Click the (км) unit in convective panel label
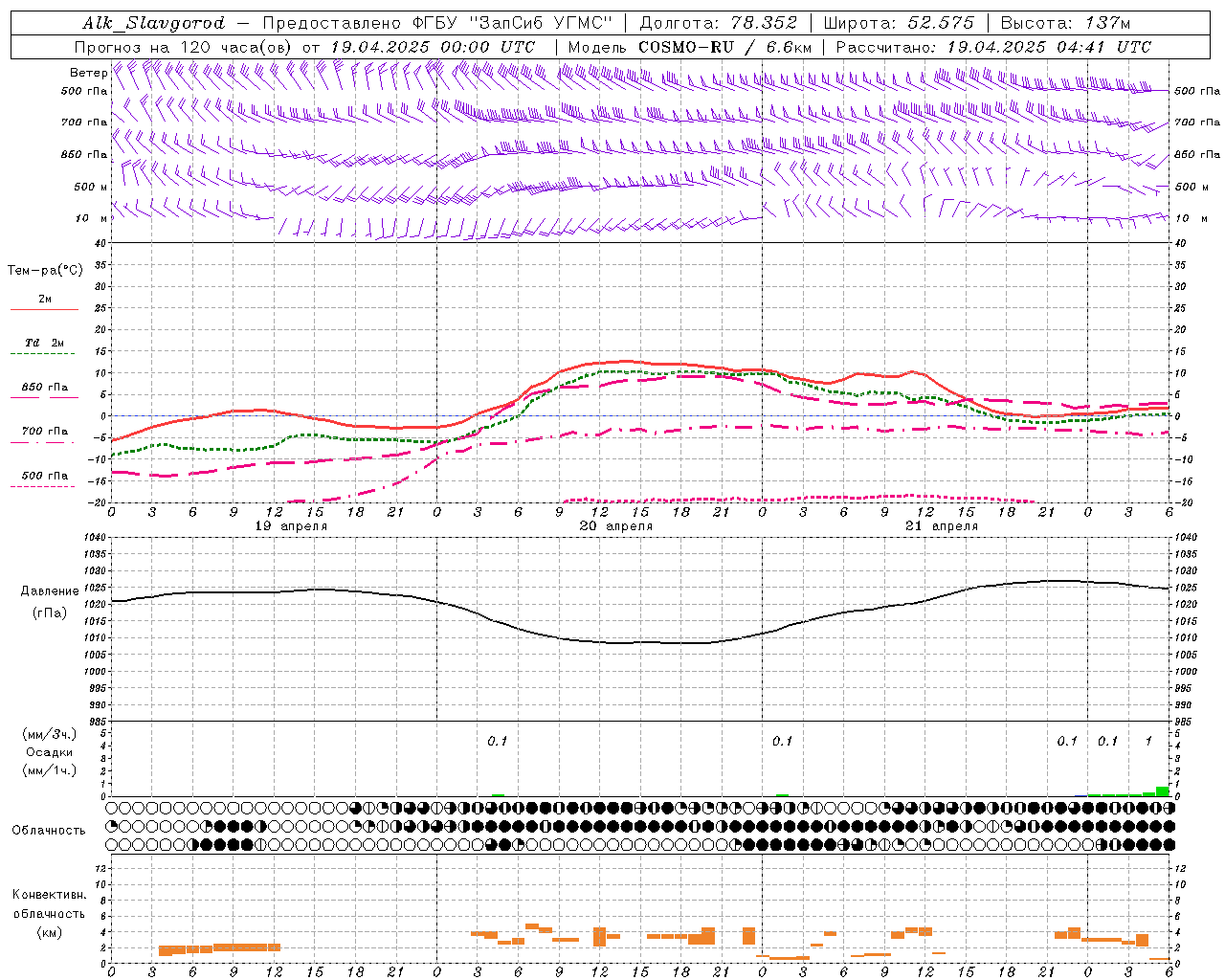1225x980 pixels. [x=49, y=932]
